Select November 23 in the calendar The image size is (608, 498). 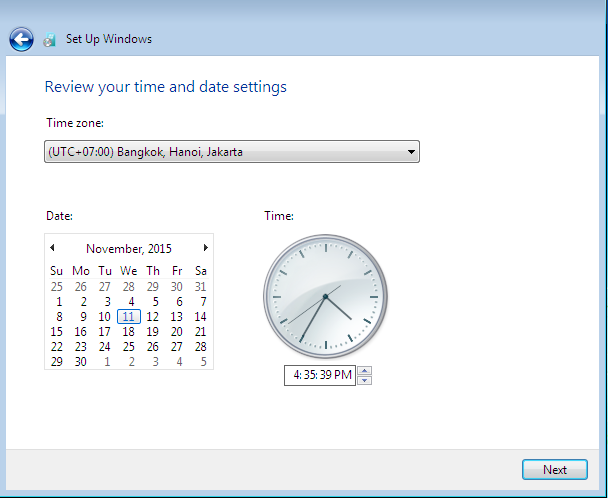81,347
